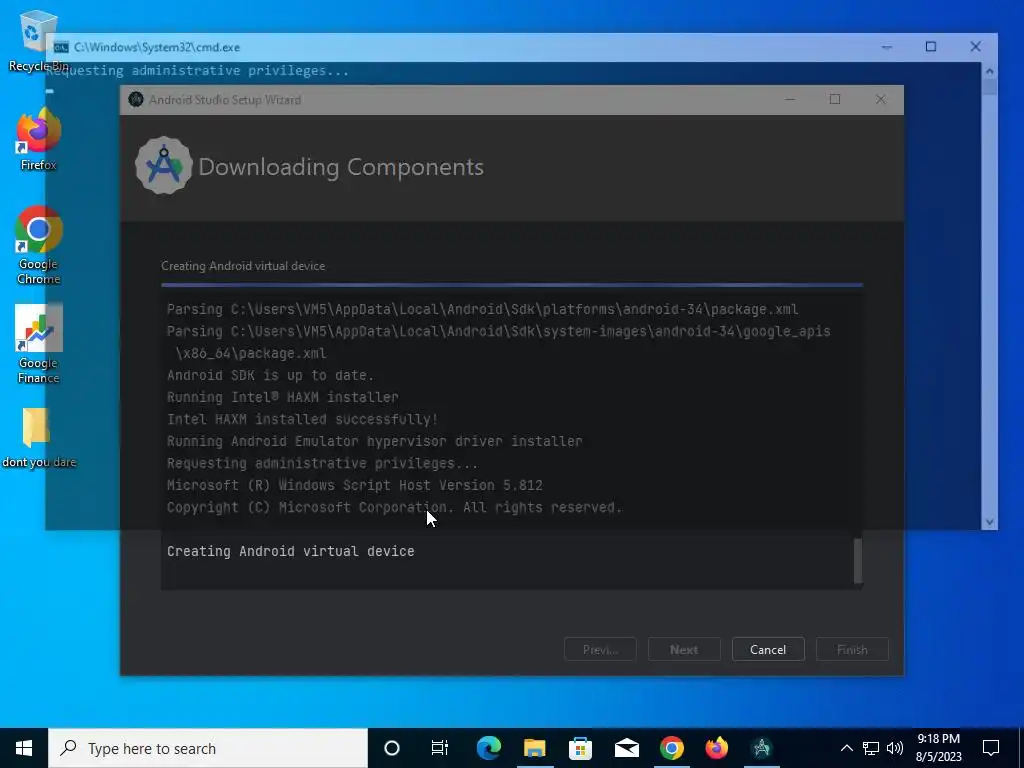Screen dimensions: 1024x768
Task: Click 'Running Android Emulator hypervisor driver installer' line
Action: pos(374,441)
